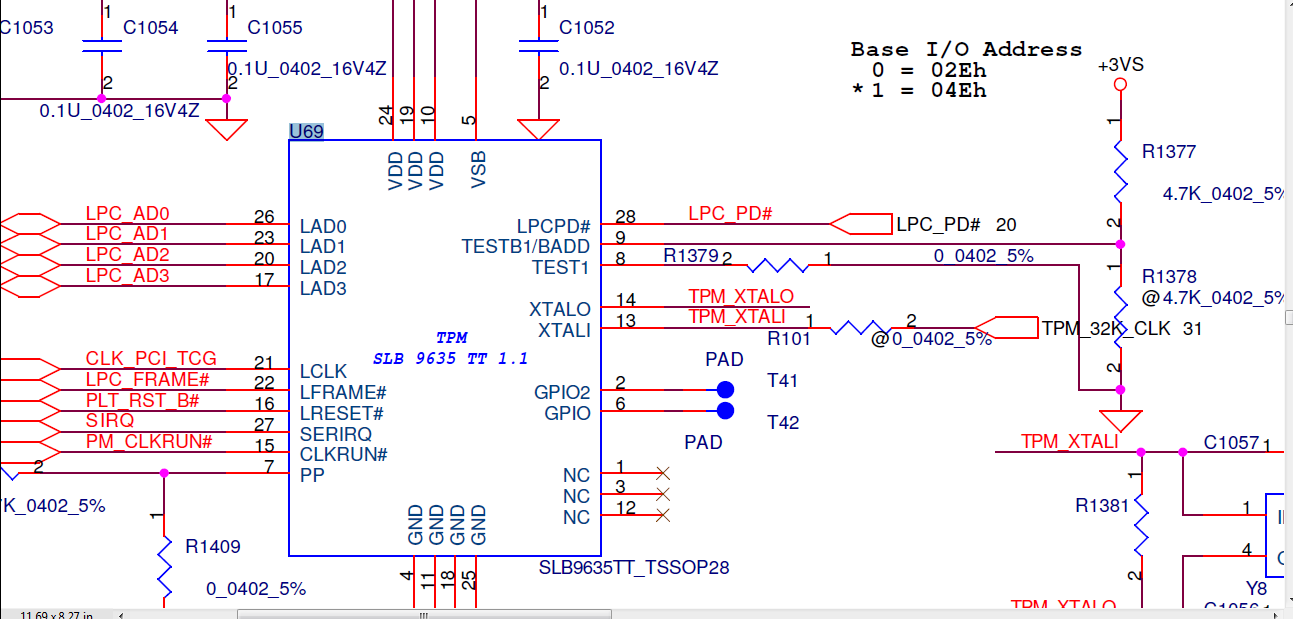
Task: Select the CLKRUN# pin name
Action: tap(343, 455)
